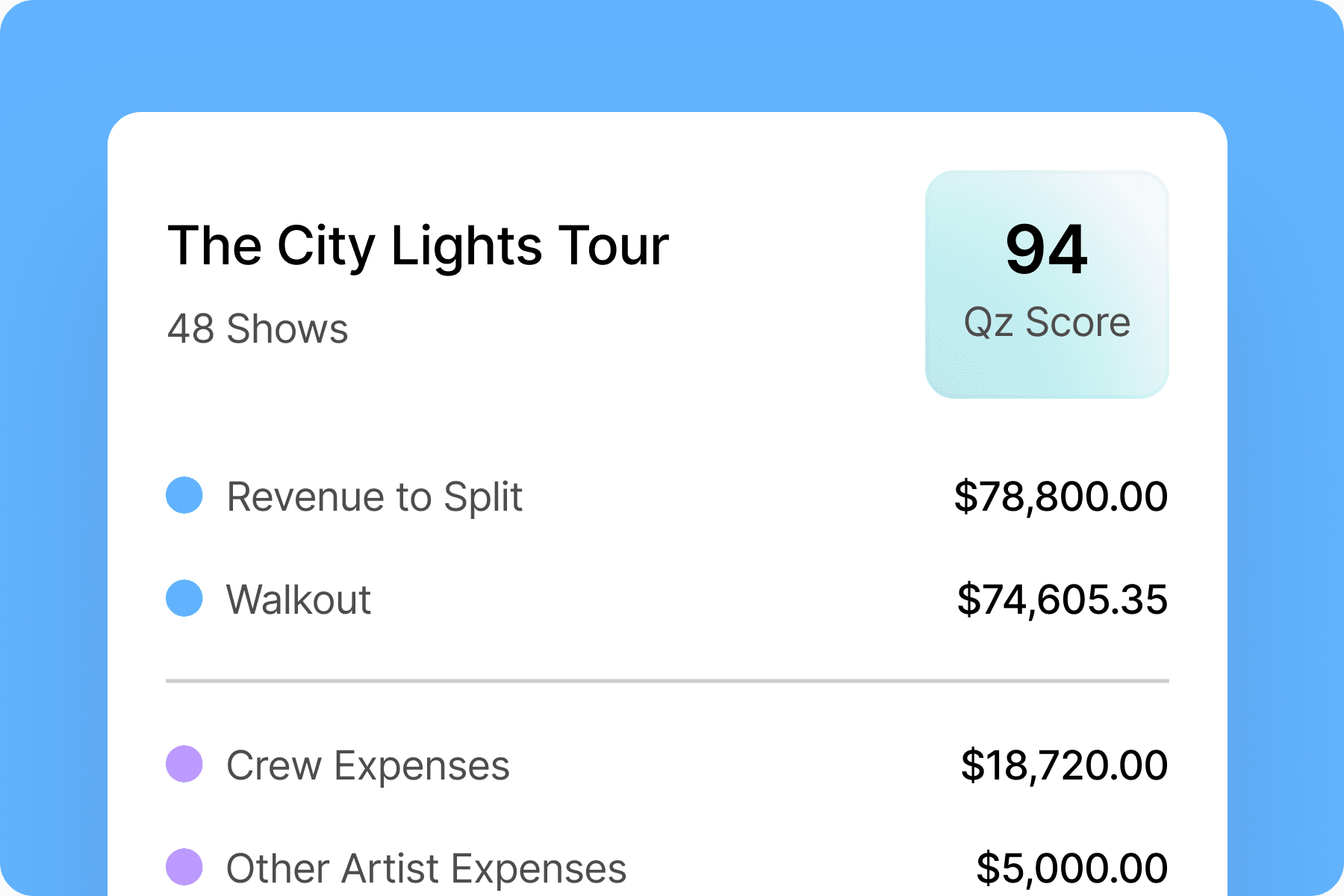
Task: Select the Walkout row label
Action: (x=299, y=600)
